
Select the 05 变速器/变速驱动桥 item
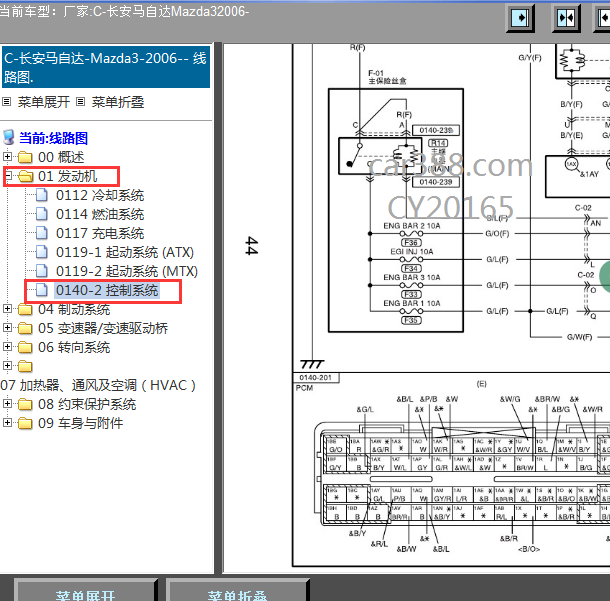(103, 328)
